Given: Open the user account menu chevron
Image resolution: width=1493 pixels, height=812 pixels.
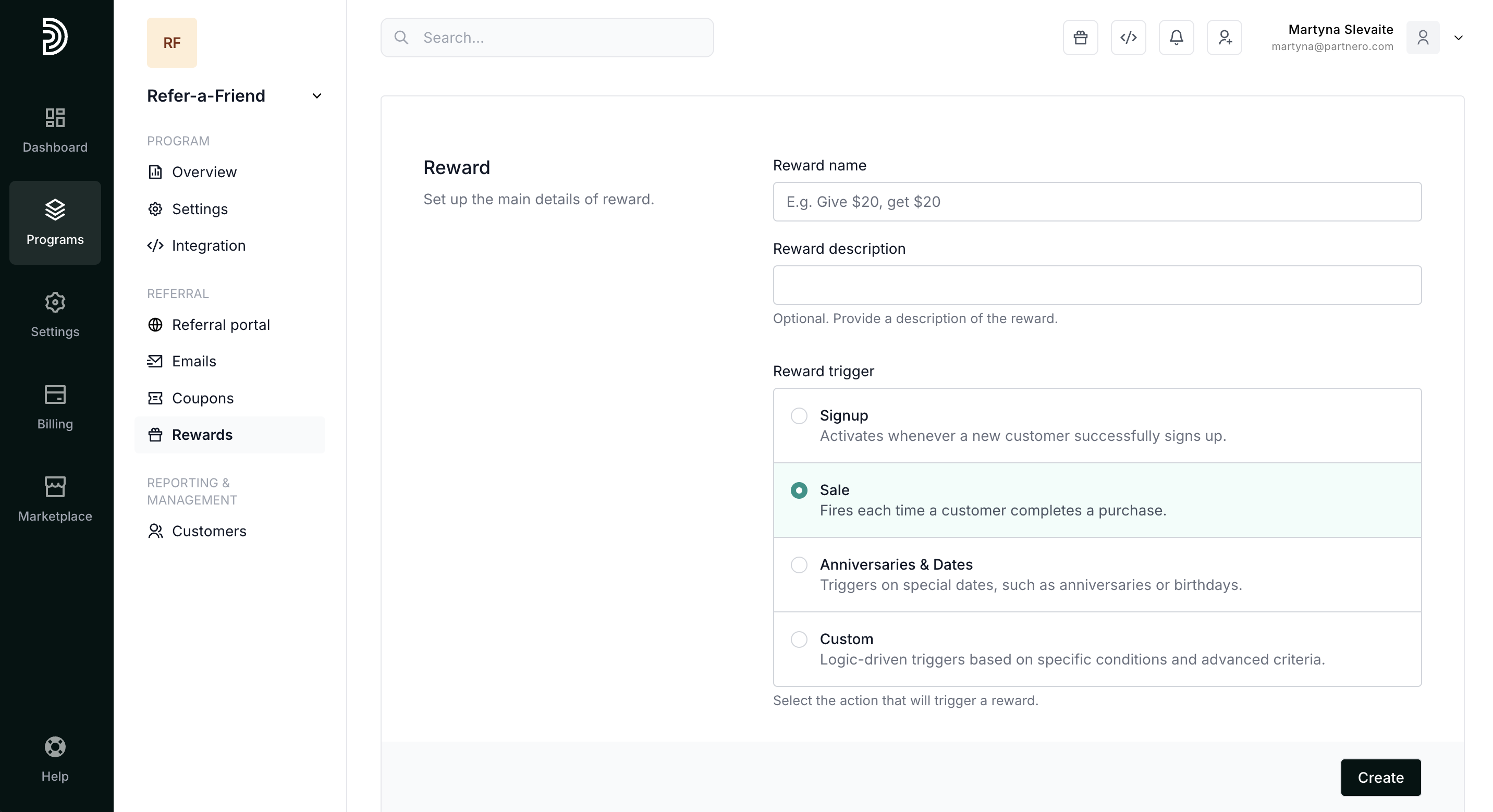Looking at the screenshot, I should click(1458, 38).
